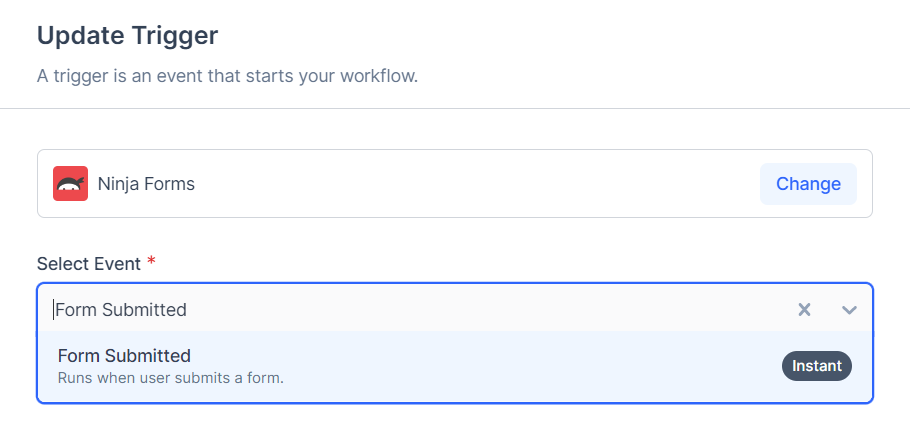This screenshot has height=427, width=910.
Task: Click the Ninja Forms logo icon
Action: 70,184
